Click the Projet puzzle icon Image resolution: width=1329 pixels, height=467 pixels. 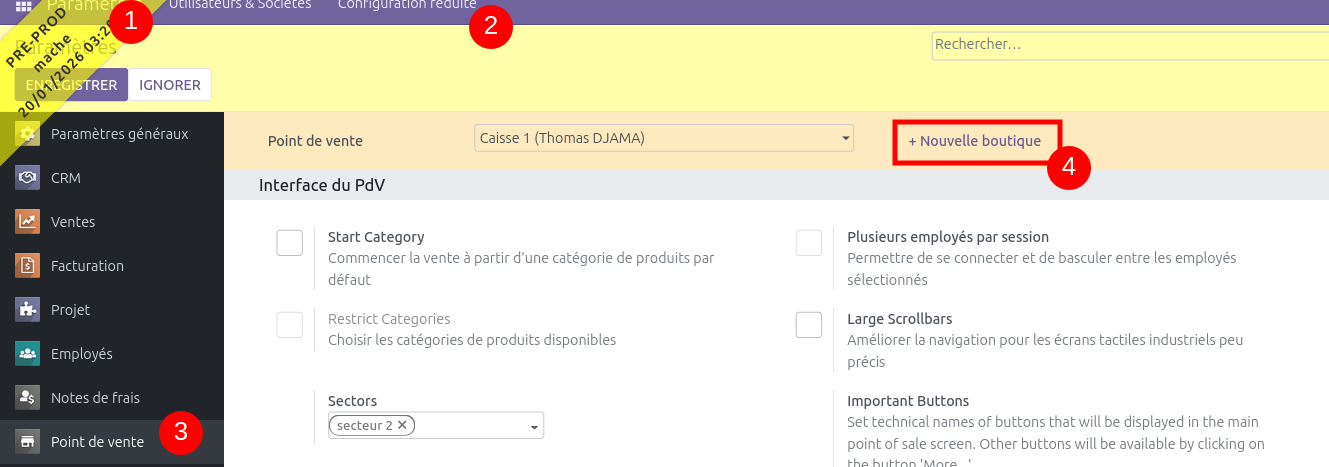pyautogui.click(x=28, y=310)
